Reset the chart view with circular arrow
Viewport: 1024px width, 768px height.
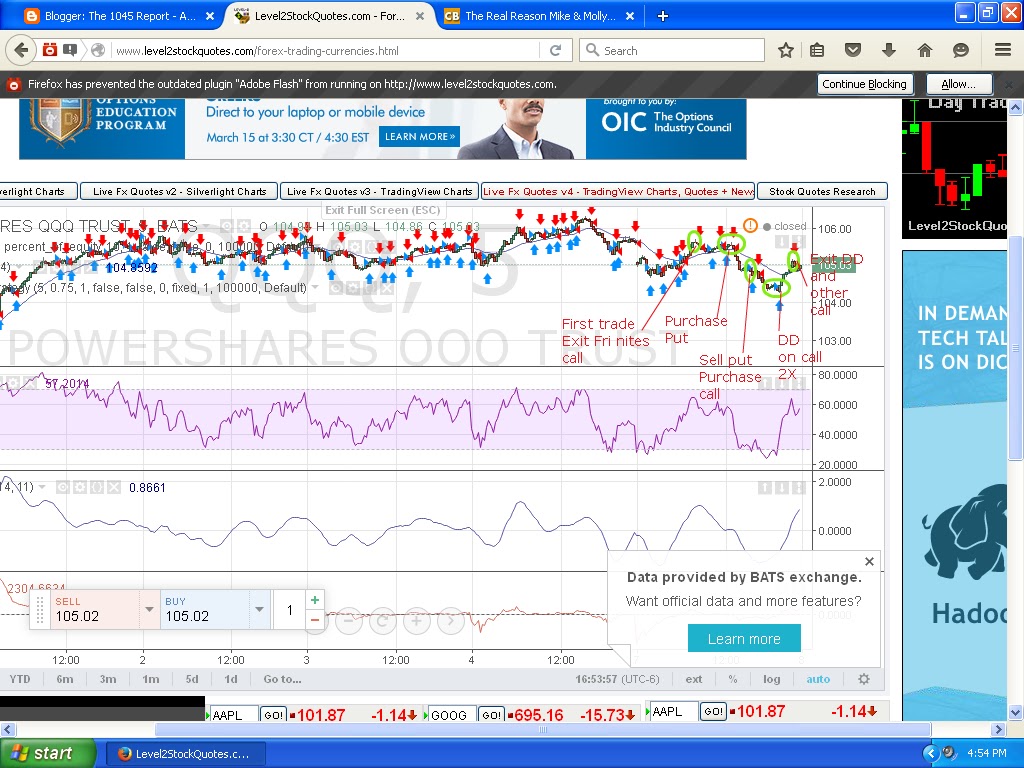[383, 620]
